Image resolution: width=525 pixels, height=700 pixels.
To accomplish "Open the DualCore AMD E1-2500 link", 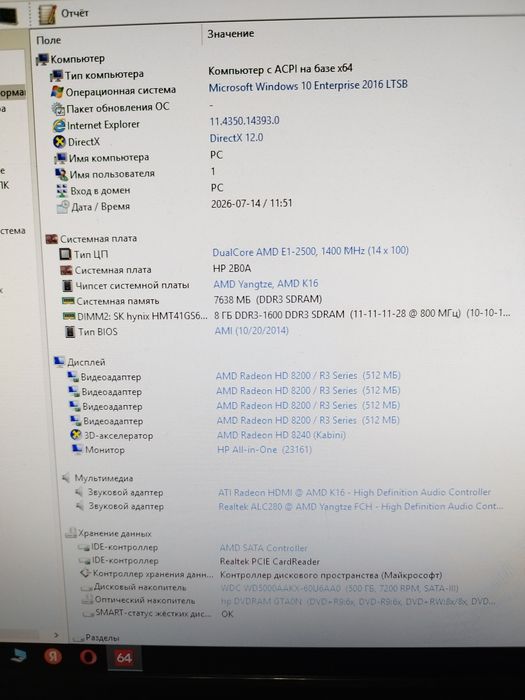I will pos(310,251).
